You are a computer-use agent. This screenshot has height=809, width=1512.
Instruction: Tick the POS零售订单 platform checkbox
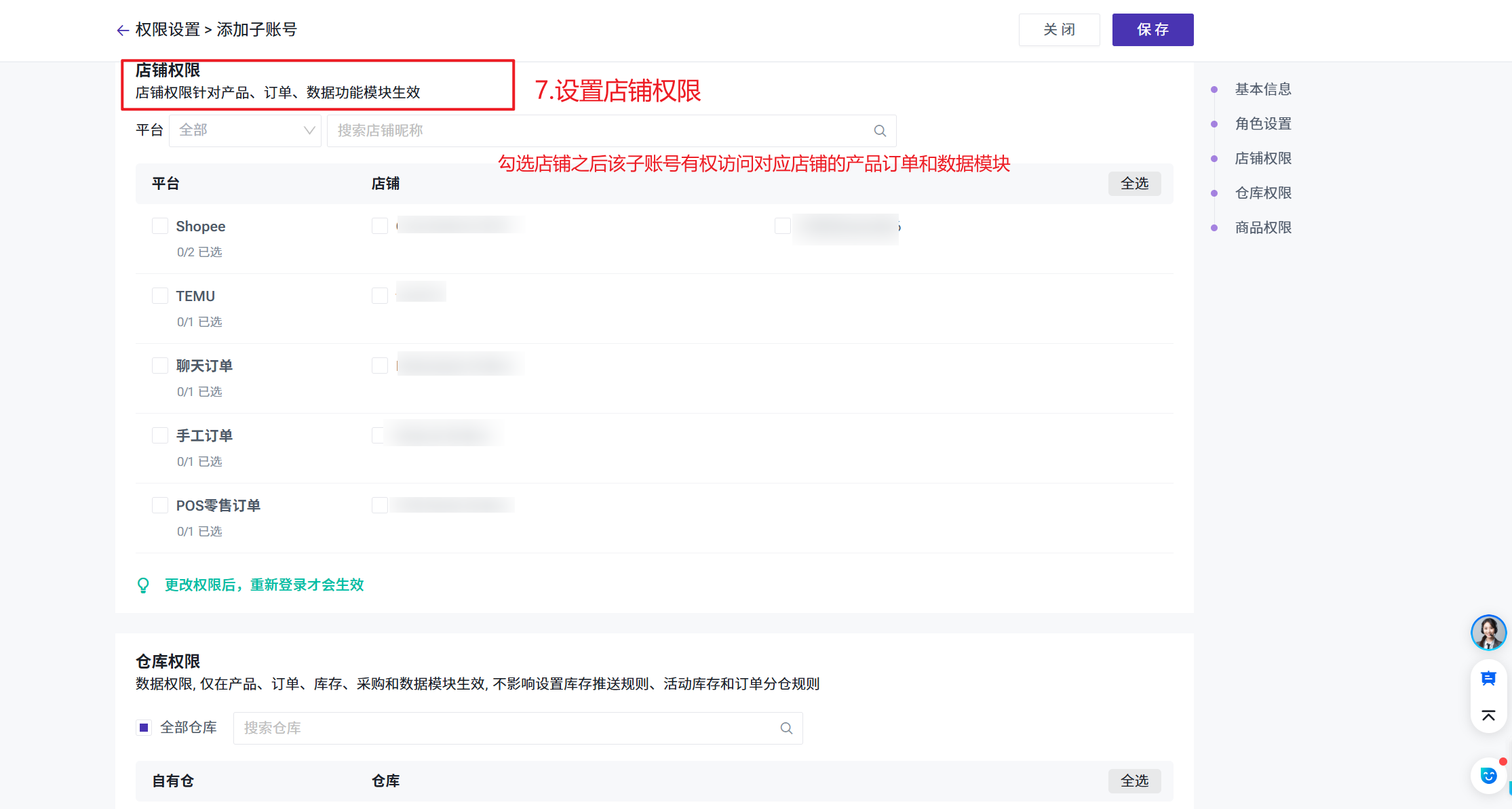coord(160,505)
